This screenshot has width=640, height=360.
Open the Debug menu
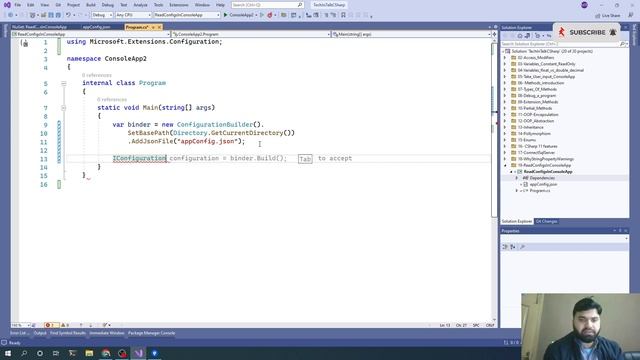(x=107, y=5)
